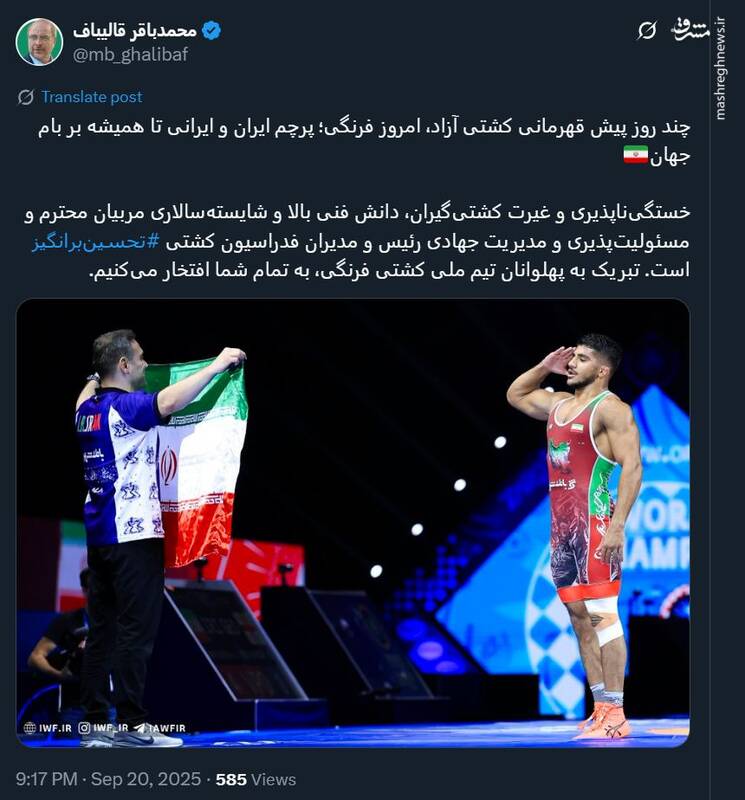Image resolution: width=745 pixels, height=800 pixels.
Task: Click the translate icon beside Translate post
Action: tap(26, 97)
